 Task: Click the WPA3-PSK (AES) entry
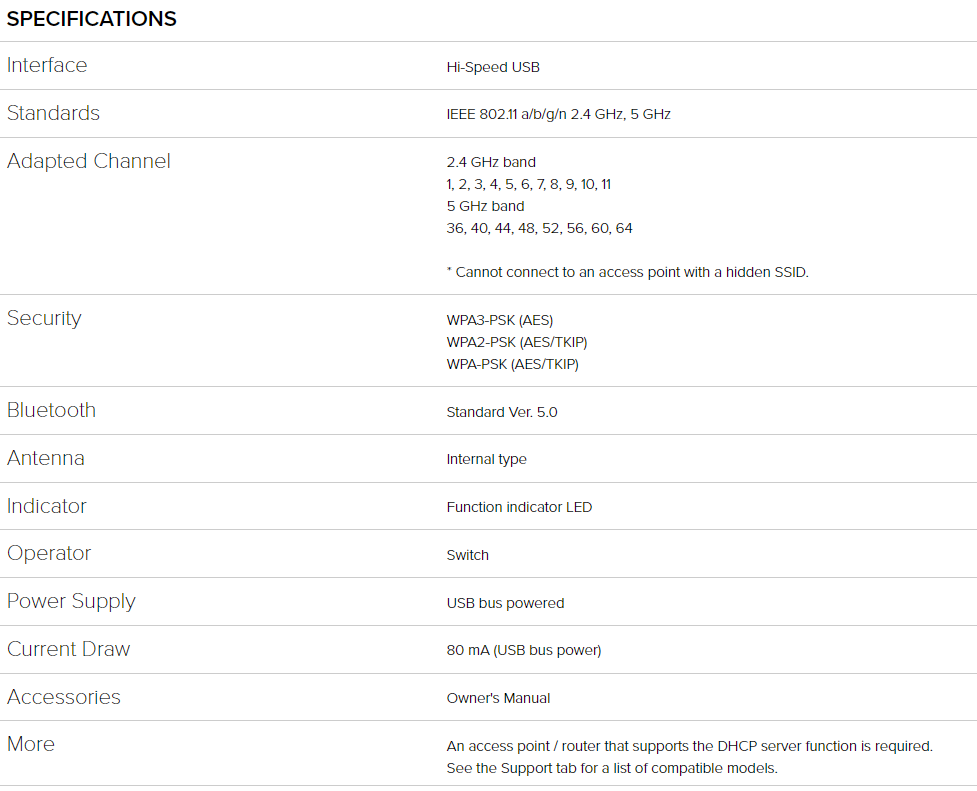500,320
